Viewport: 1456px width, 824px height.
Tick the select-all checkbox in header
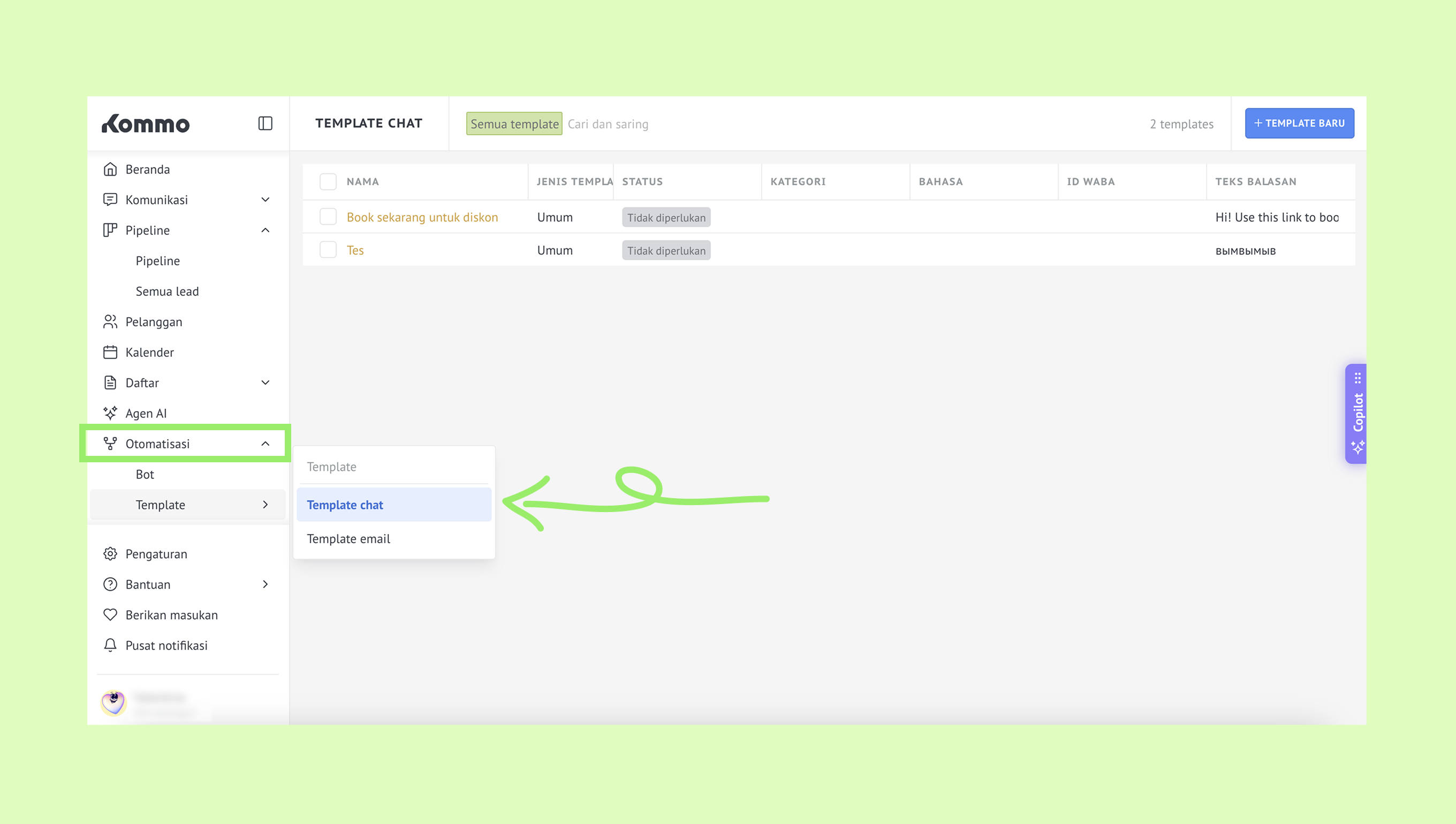(328, 182)
